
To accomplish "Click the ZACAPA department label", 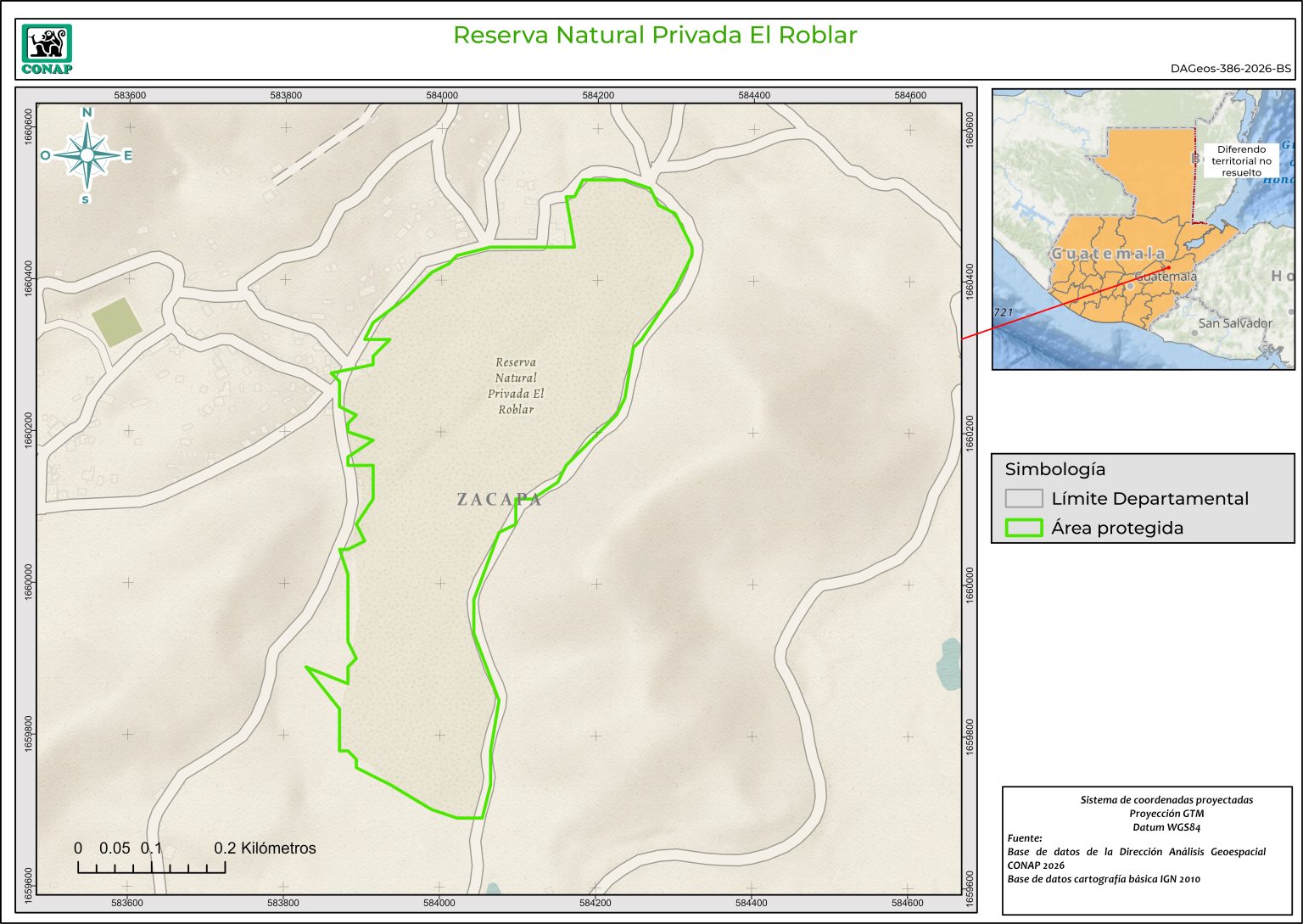I will 499,499.
